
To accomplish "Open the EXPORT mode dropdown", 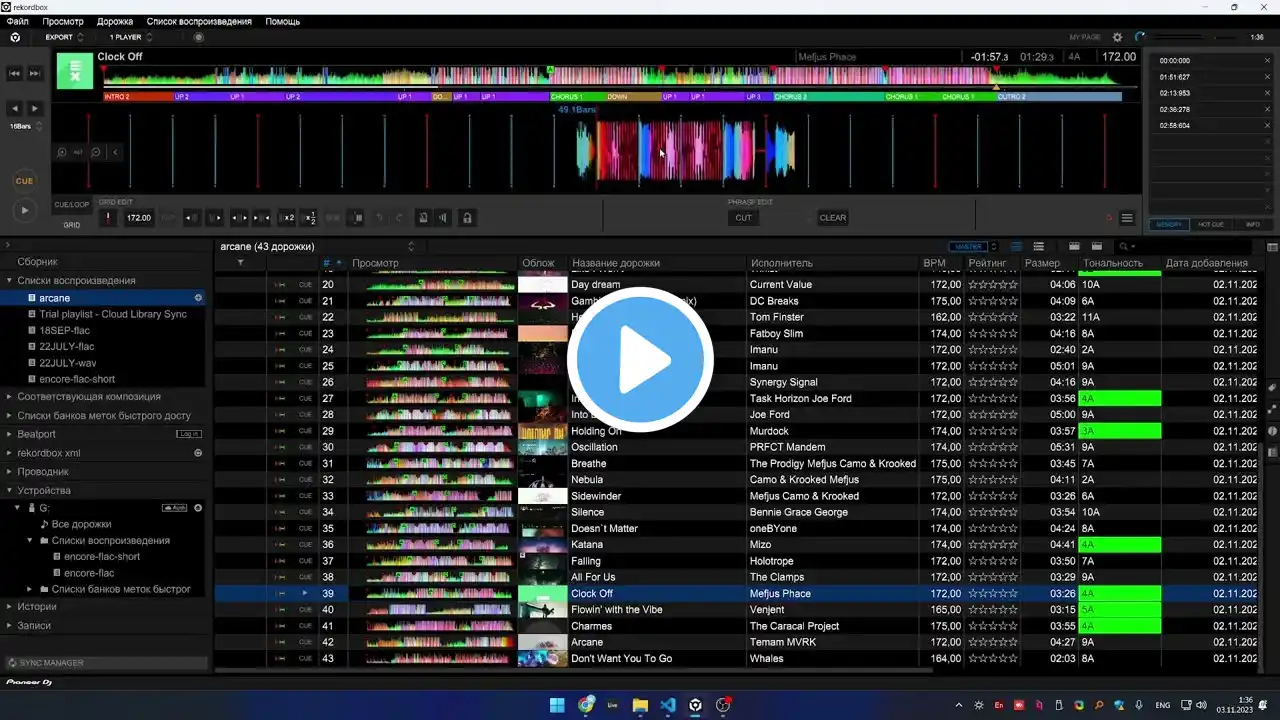I will coord(64,37).
